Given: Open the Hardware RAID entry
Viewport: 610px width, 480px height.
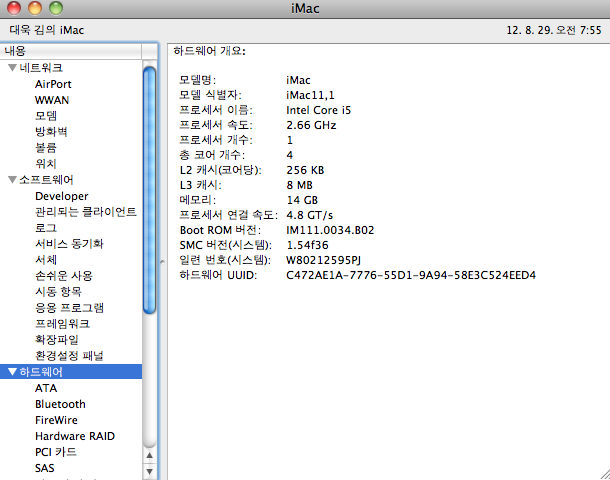Looking at the screenshot, I should tap(75, 436).
